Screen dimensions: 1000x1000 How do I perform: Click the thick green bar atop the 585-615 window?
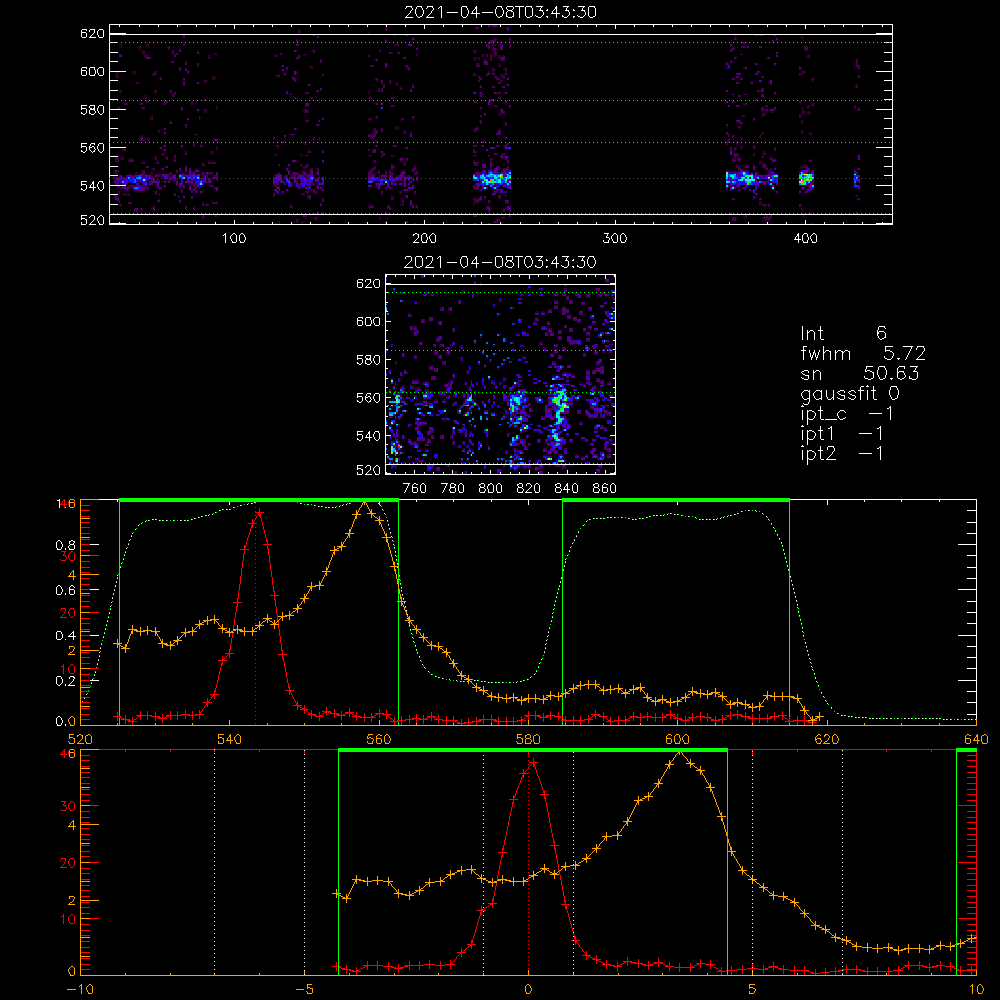point(676,501)
